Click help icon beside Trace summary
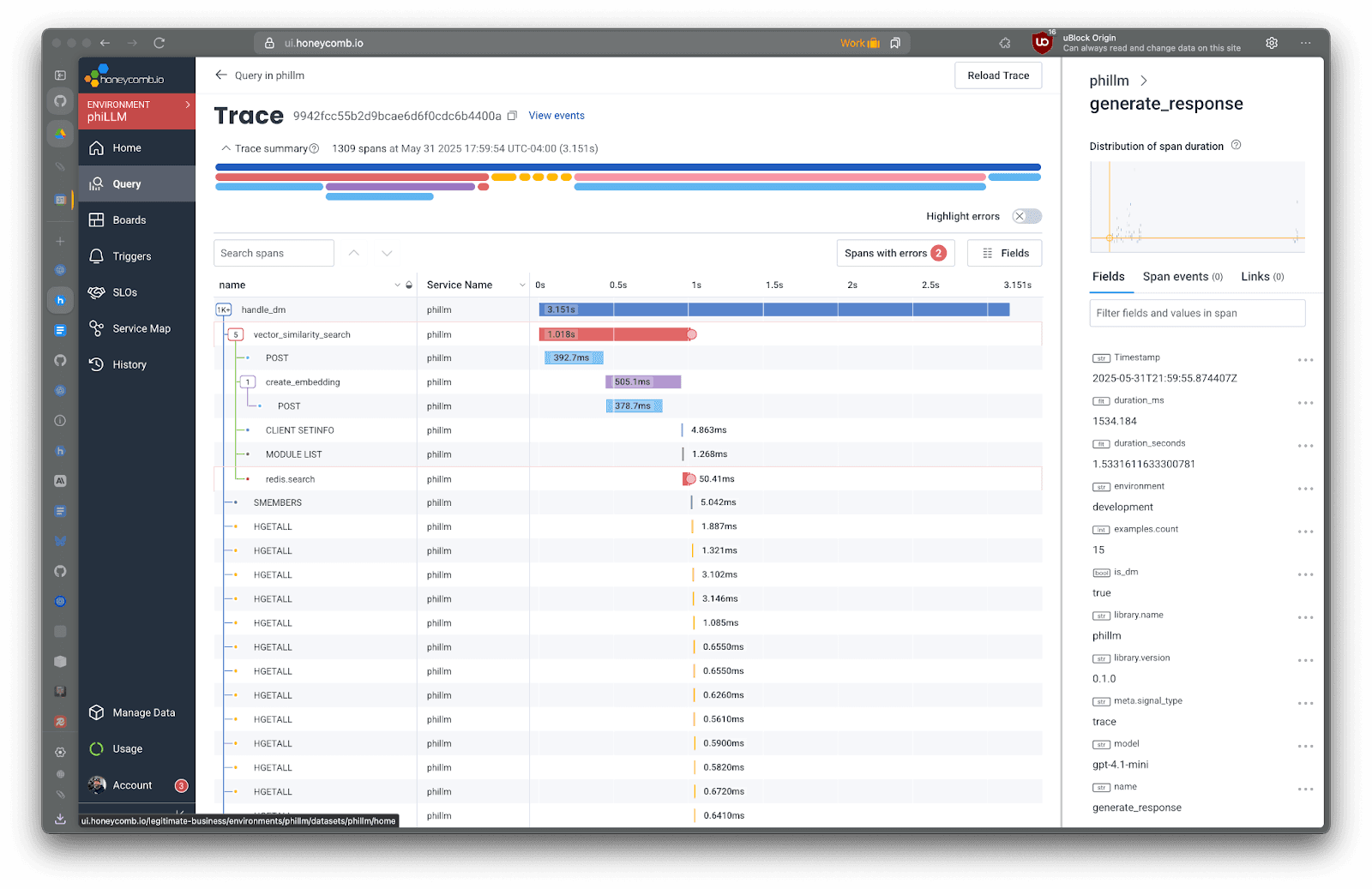 click(x=314, y=148)
